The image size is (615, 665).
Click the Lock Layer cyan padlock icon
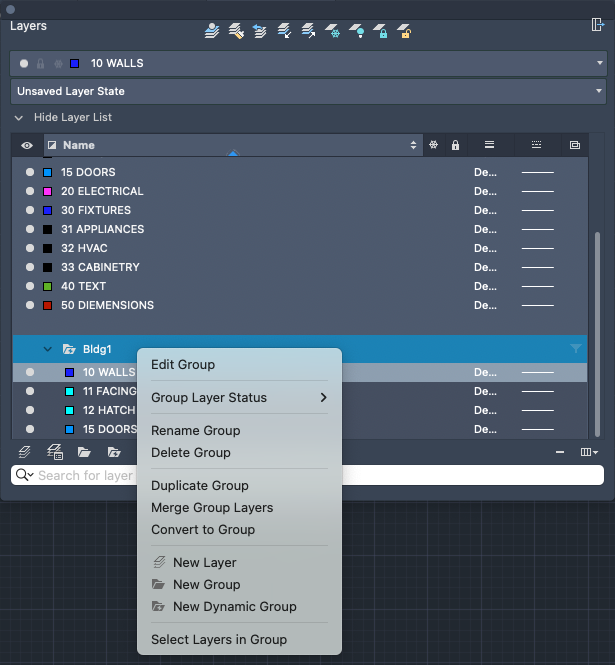click(x=380, y=31)
